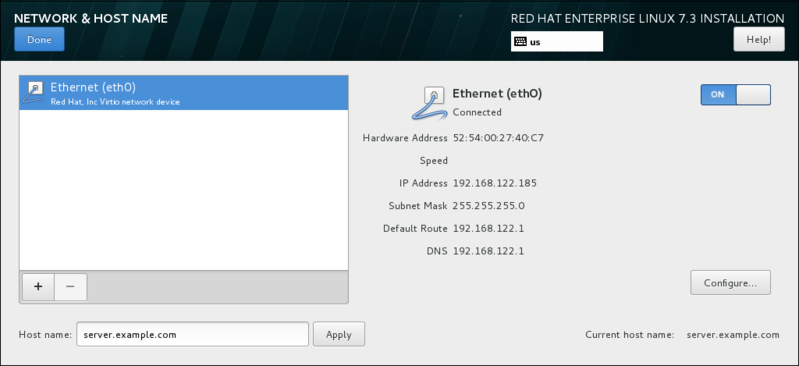Open the Help! documentation
Image resolution: width=799 pixels, height=366 pixels.
(x=759, y=39)
